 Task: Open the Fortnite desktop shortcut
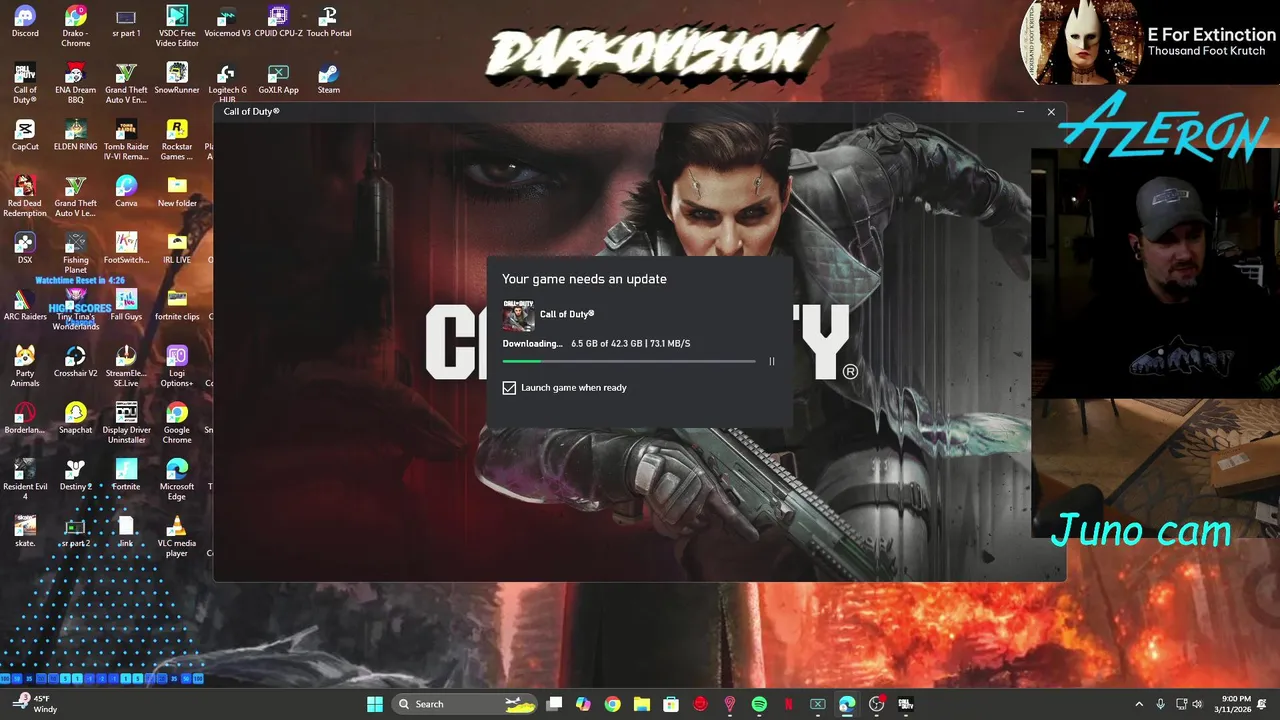[126, 476]
